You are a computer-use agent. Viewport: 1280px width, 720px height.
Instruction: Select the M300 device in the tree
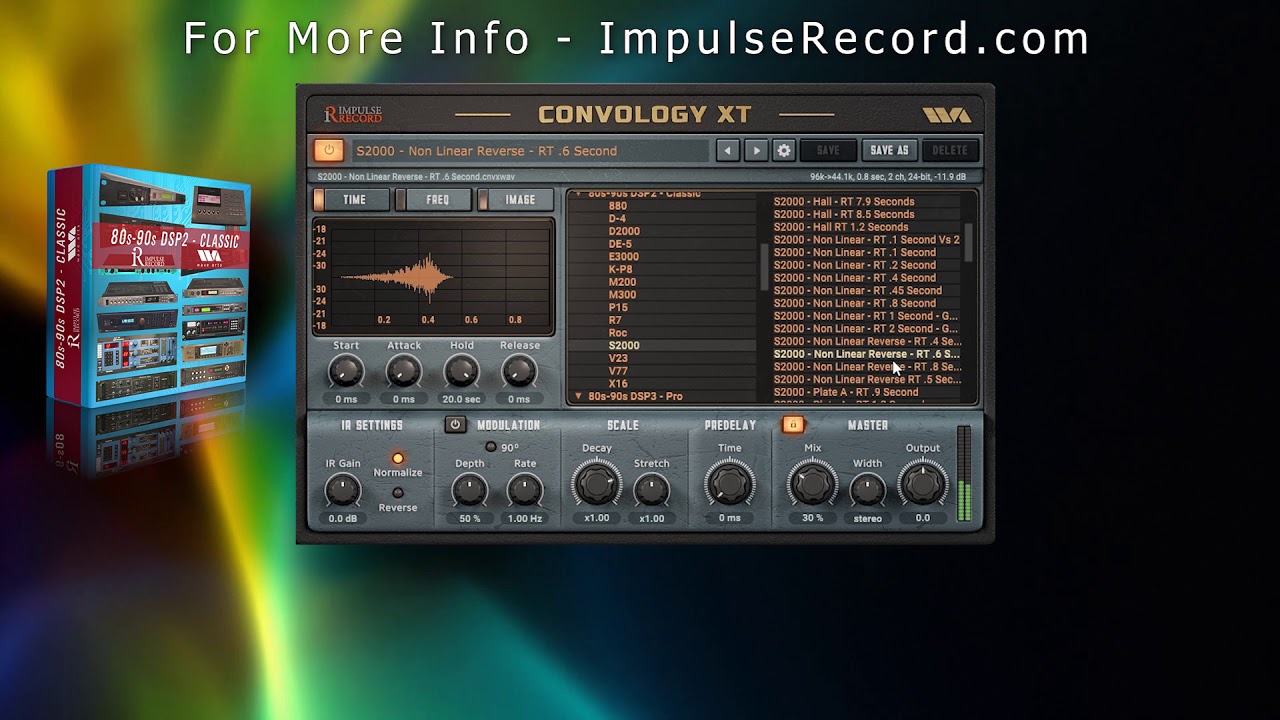coord(622,295)
